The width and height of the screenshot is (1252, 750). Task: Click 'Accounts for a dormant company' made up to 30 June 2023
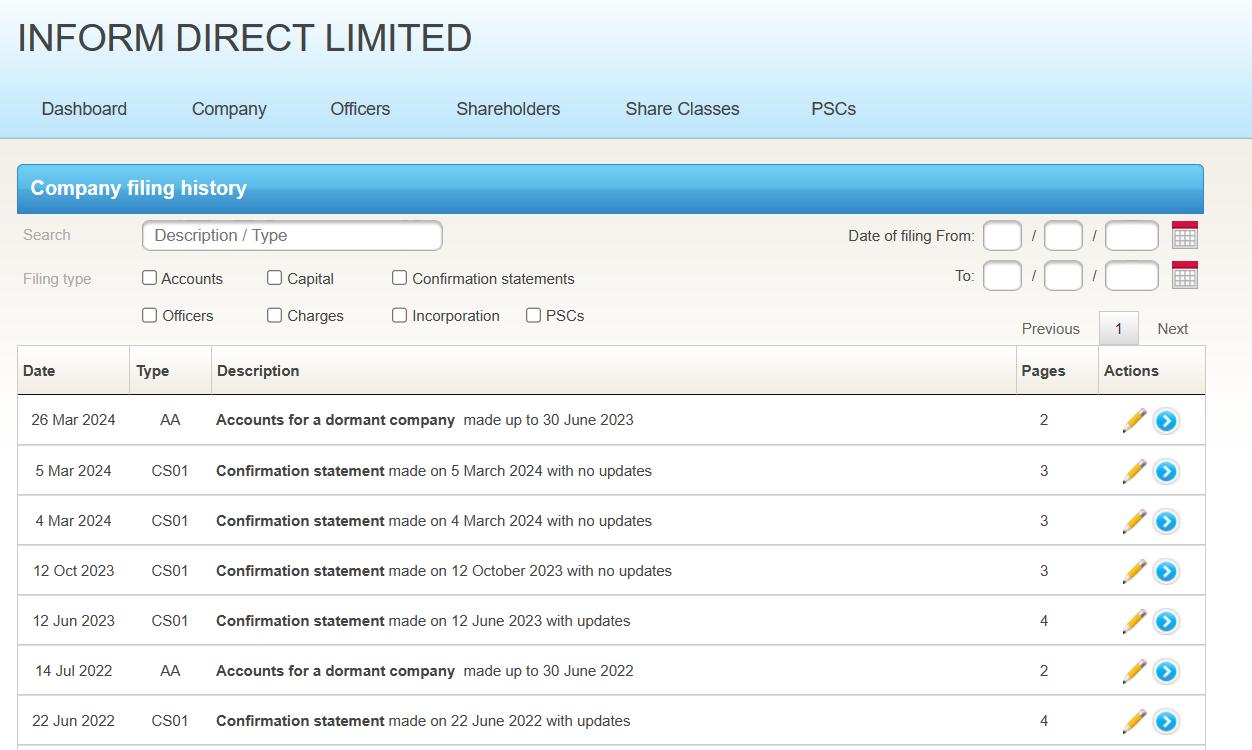click(x=425, y=420)
